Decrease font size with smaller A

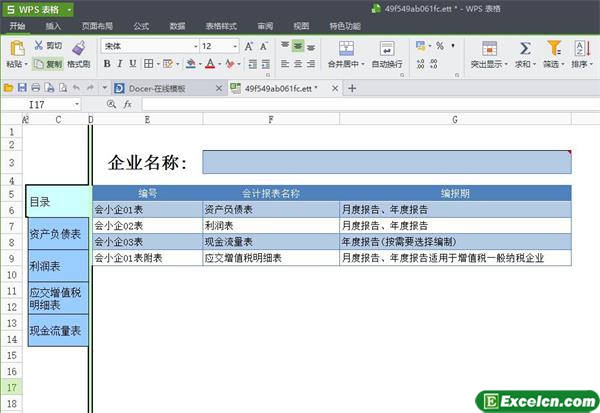tap(264, 46)
